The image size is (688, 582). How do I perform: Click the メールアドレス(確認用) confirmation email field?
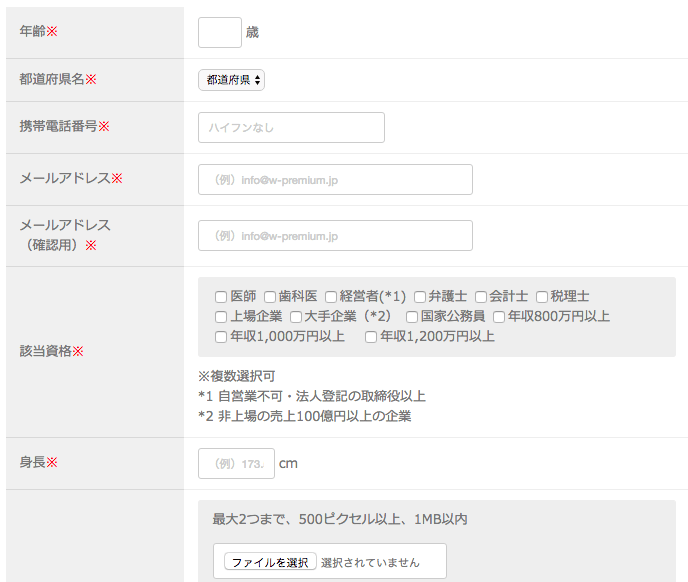[335, 236]
